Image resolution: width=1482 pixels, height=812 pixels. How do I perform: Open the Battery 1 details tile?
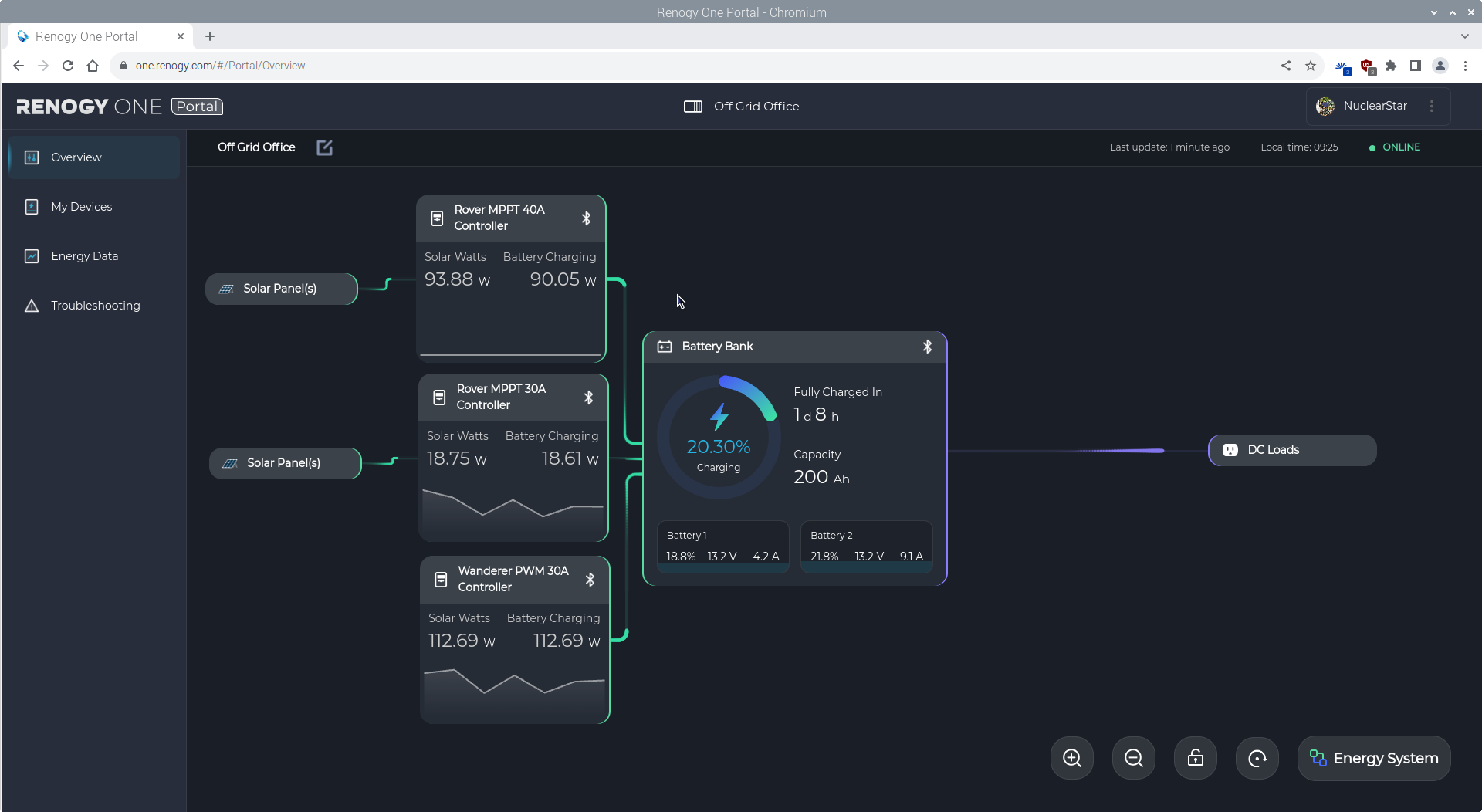click(723, 546)
